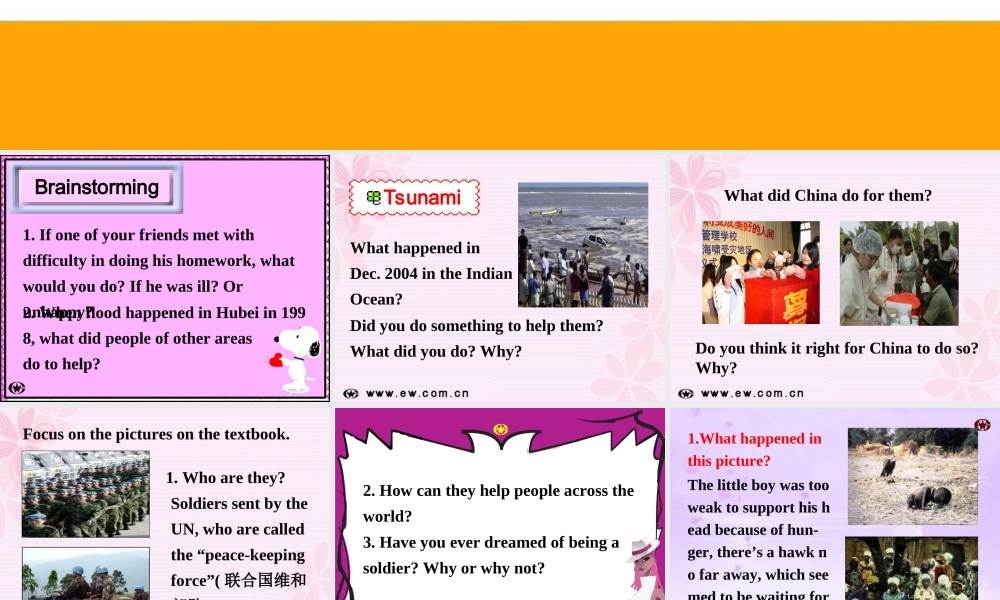
Task: Follow the www.ew.com.cn link on the Tsunami slide
Action: [x=418, y=393]
